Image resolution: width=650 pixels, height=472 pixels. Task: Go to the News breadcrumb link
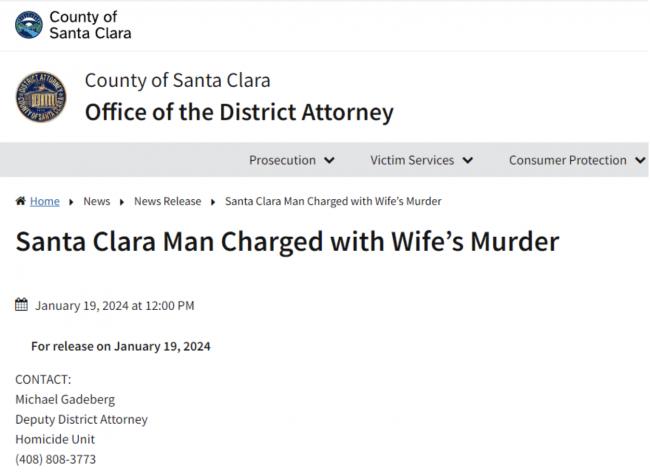[x=97, y=201]
